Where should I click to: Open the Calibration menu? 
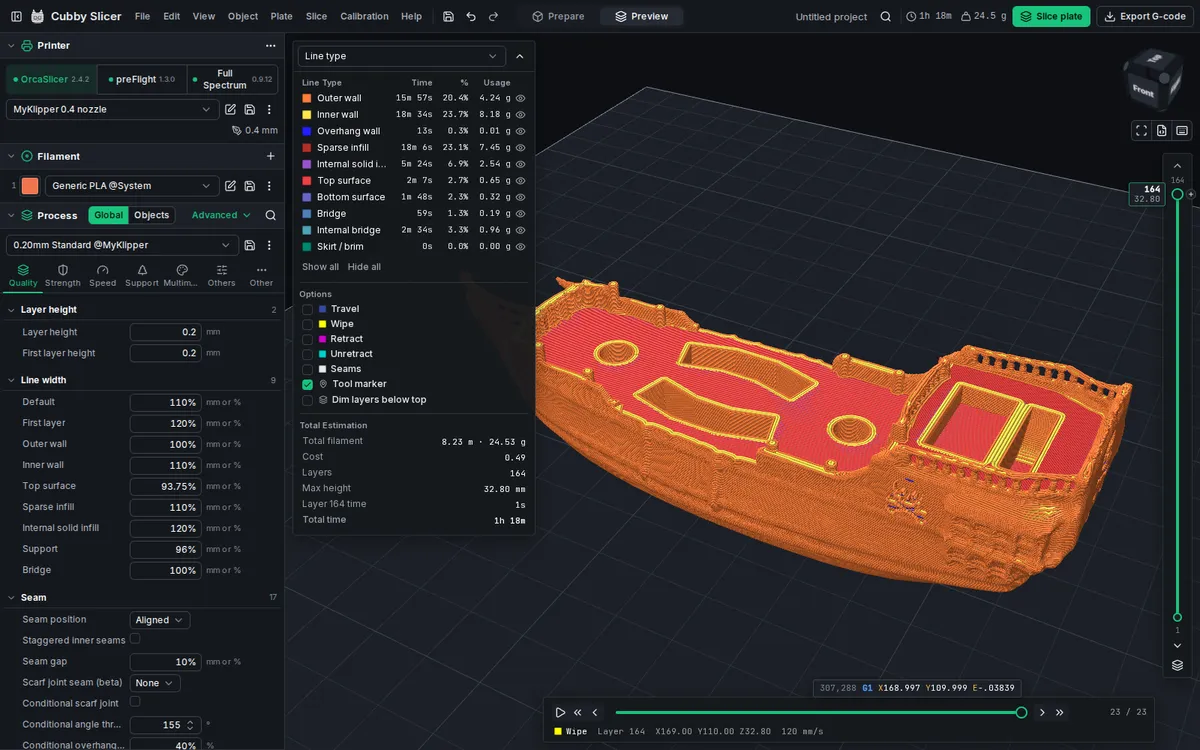click(x=364, y=16)
